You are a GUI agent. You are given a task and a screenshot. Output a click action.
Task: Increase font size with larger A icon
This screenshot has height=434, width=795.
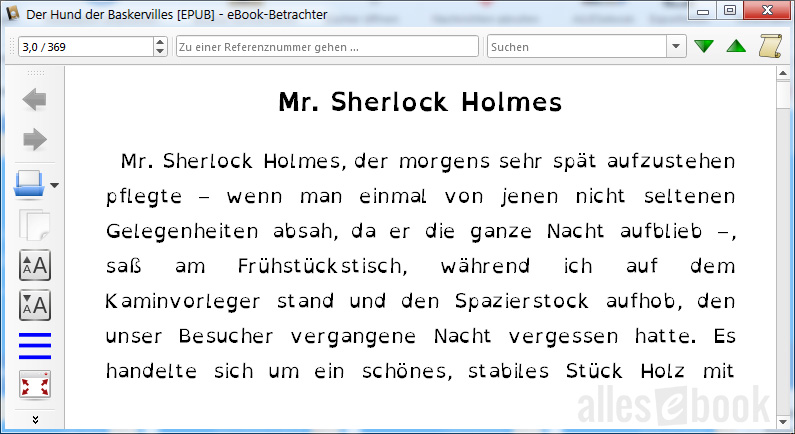(x=34, y=265)
